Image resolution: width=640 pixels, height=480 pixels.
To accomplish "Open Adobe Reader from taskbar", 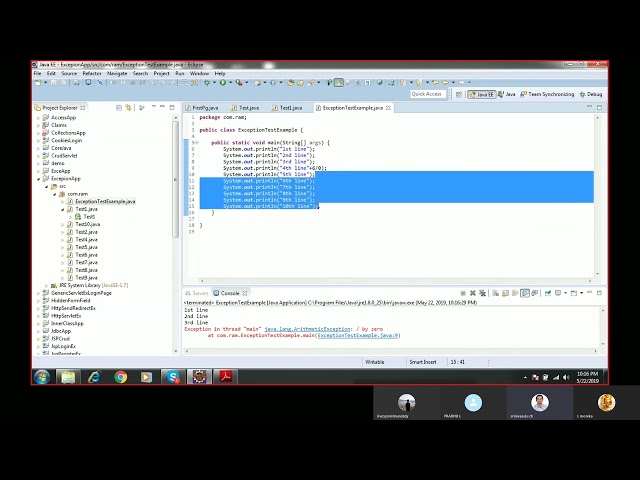I will tap(226, 377).
